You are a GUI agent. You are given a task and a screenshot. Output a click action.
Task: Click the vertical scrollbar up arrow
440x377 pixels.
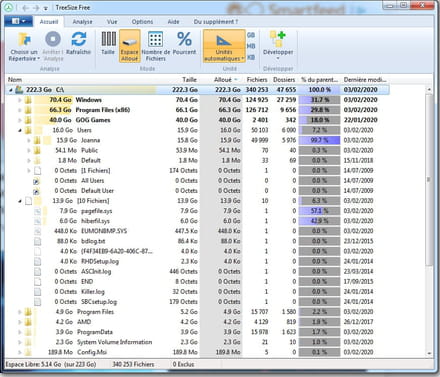click(x=429, y=89)
